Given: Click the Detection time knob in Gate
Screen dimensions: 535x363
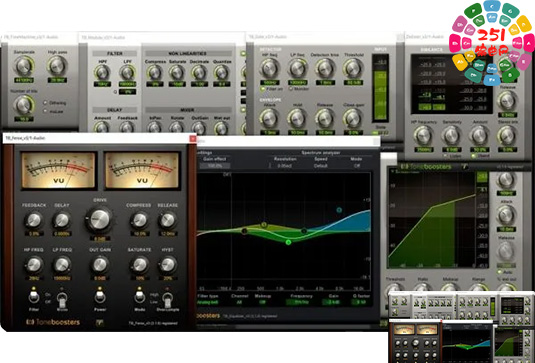Looking at the screenshot, I should click(x=325, y=68).
